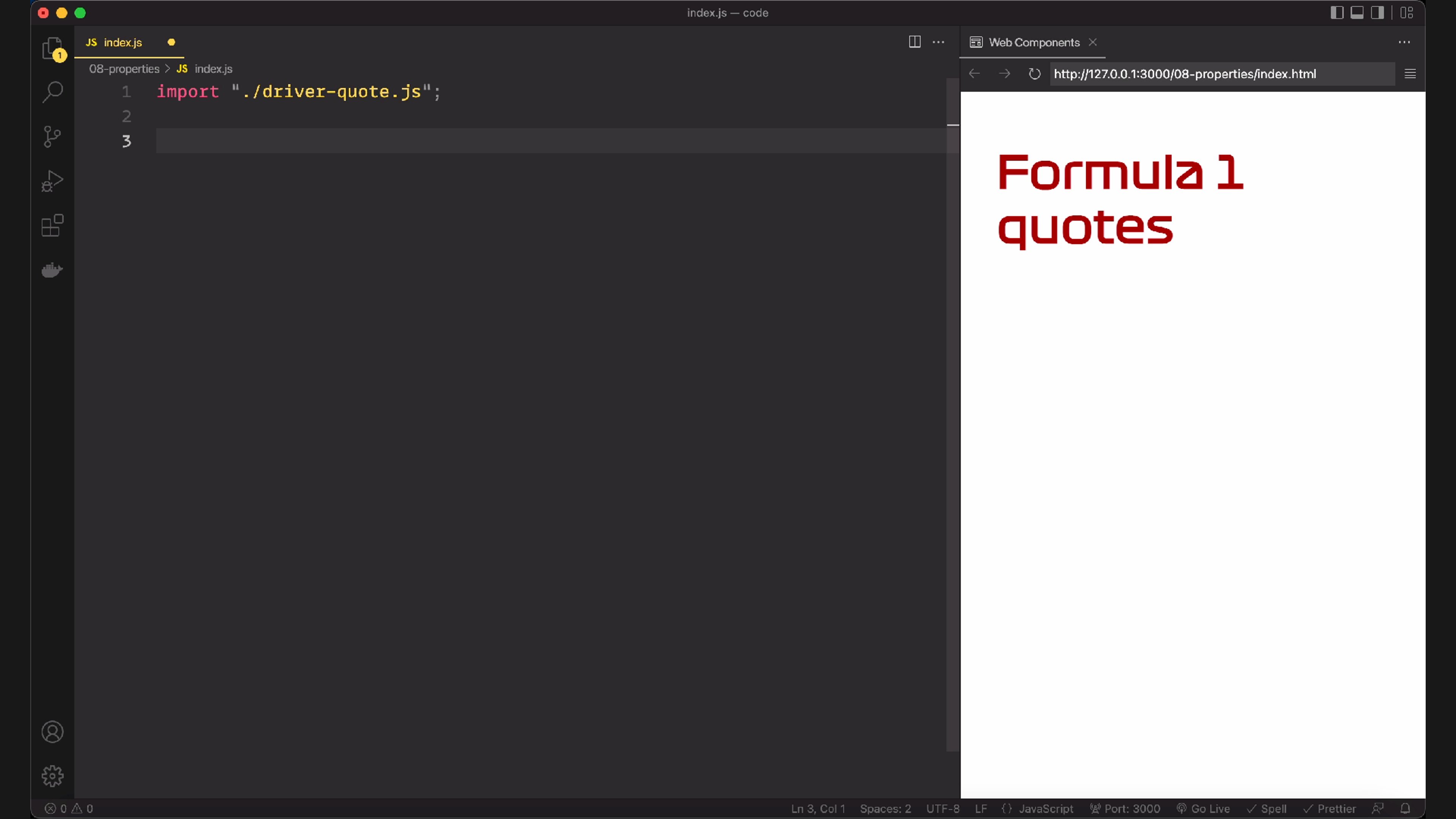The height and width of the screenshot is (819, 1456).
Task: Open the Docker view in activity bar
Action: (52, 270)
